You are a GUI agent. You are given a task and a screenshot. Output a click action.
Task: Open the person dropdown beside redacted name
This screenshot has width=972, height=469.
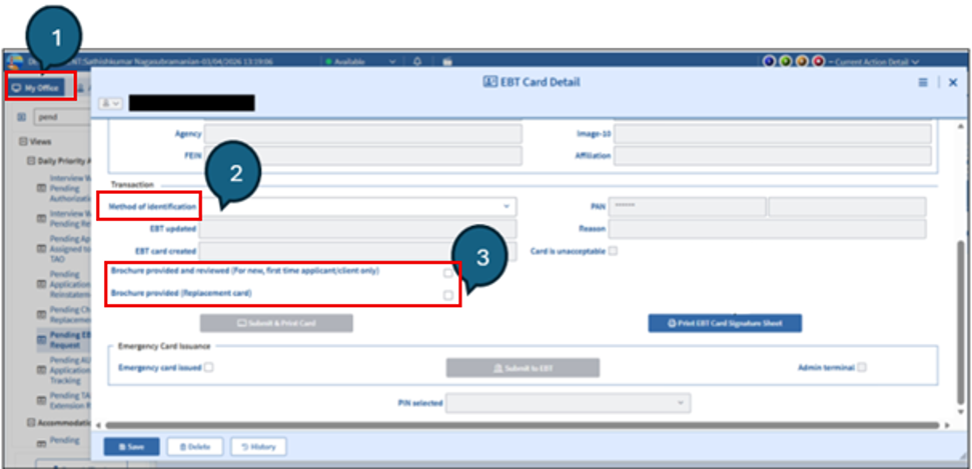point(110,103)
